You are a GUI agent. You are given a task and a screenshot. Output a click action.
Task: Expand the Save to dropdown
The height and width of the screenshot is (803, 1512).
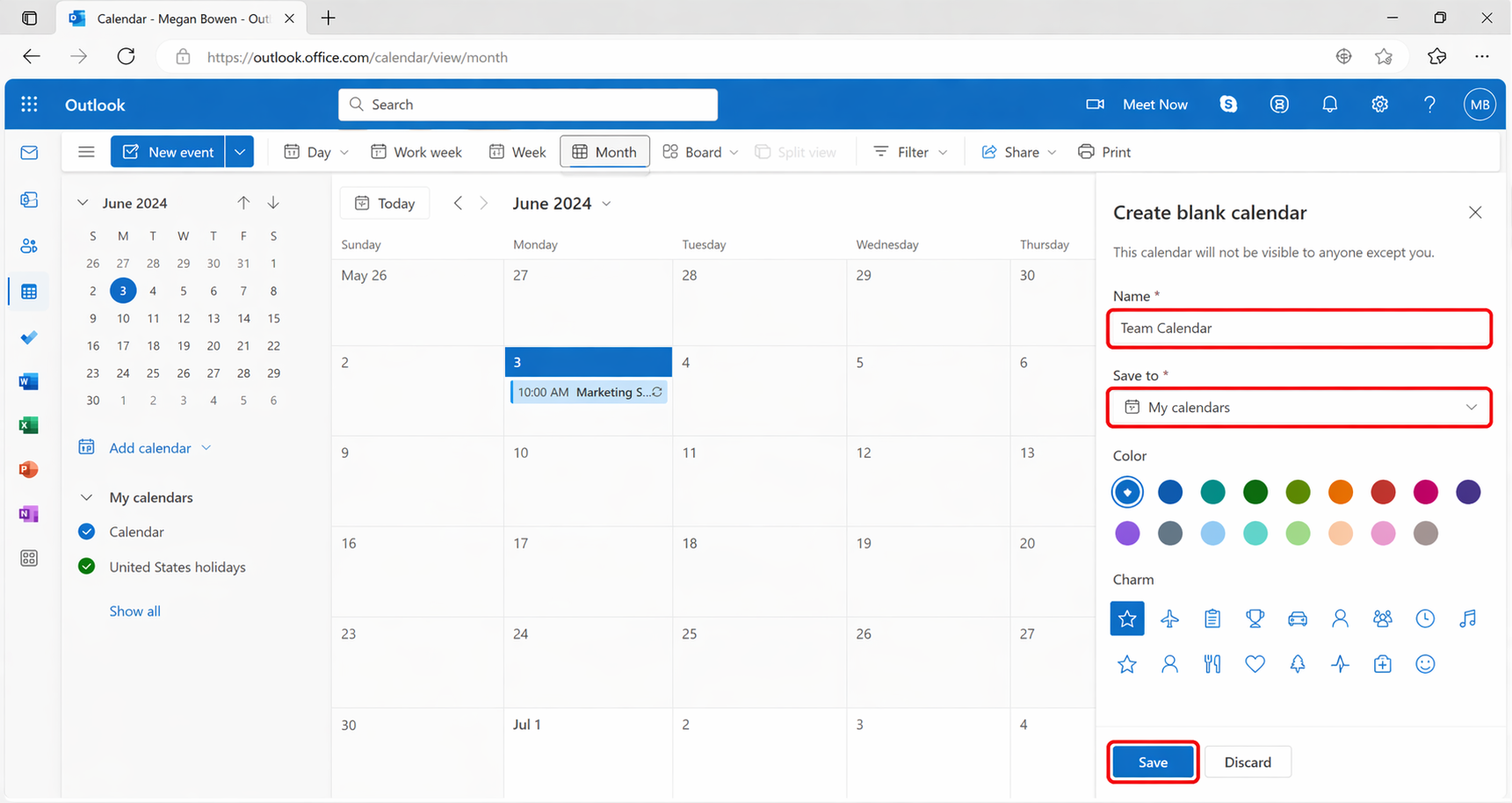1299,408
